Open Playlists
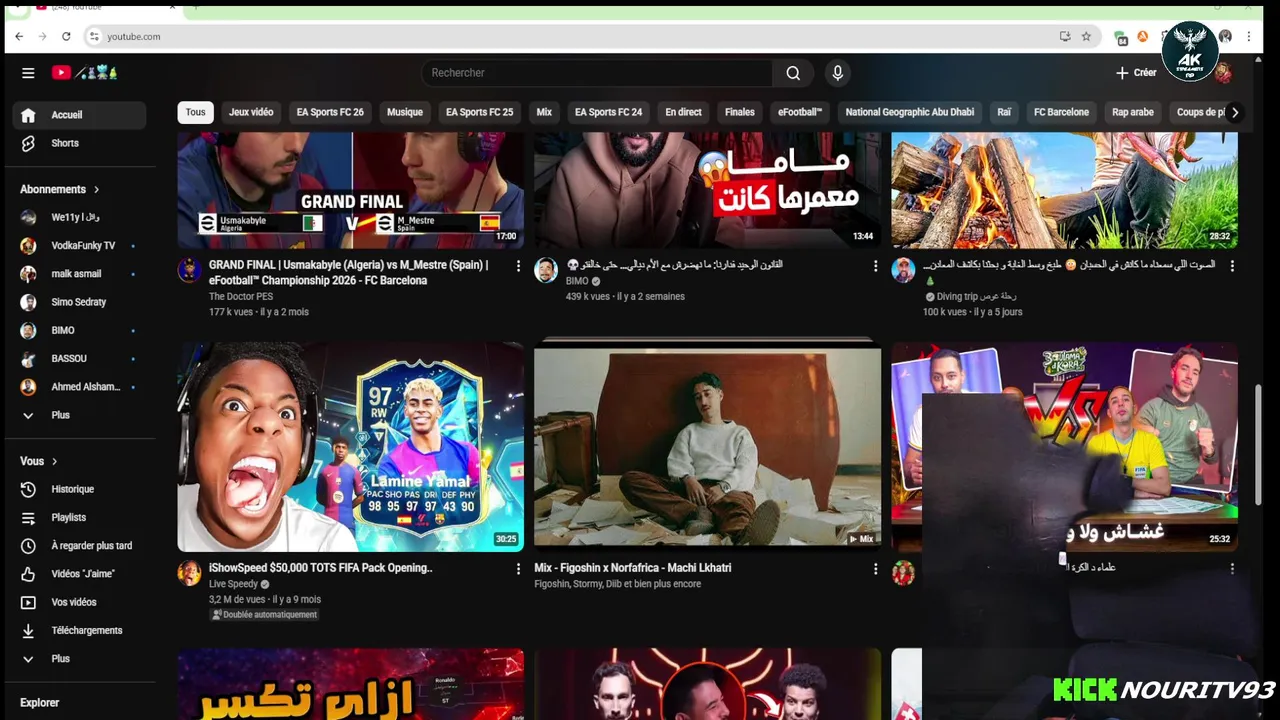This screenshot has height=720, width=1280. point(80,517)
